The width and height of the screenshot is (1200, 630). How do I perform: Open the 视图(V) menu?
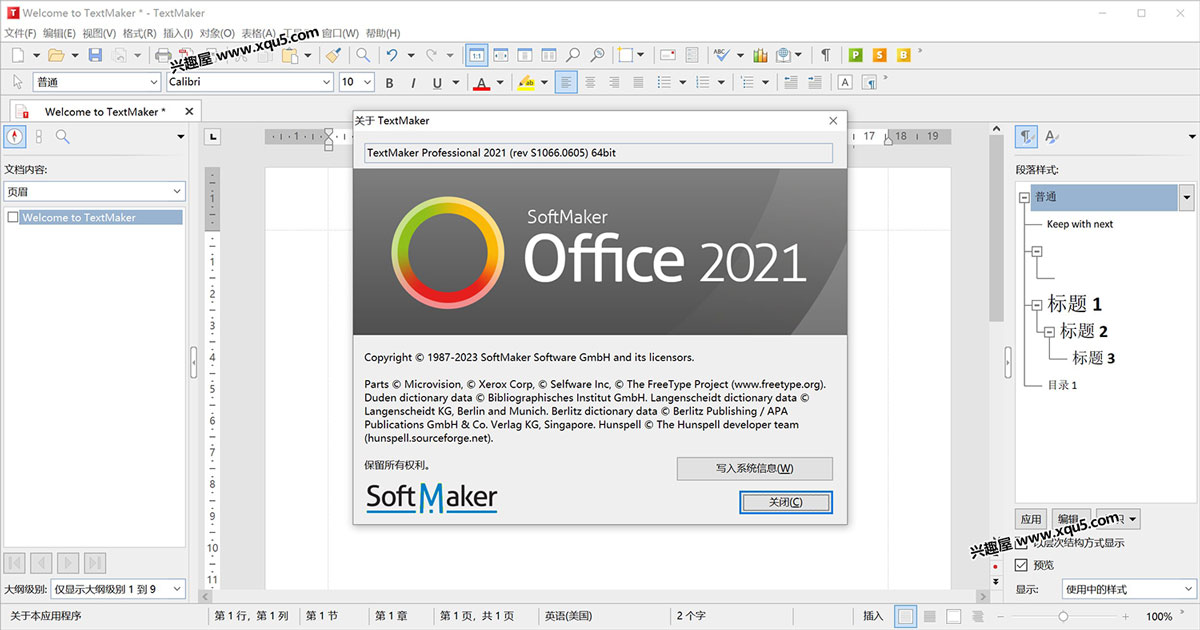99,33
